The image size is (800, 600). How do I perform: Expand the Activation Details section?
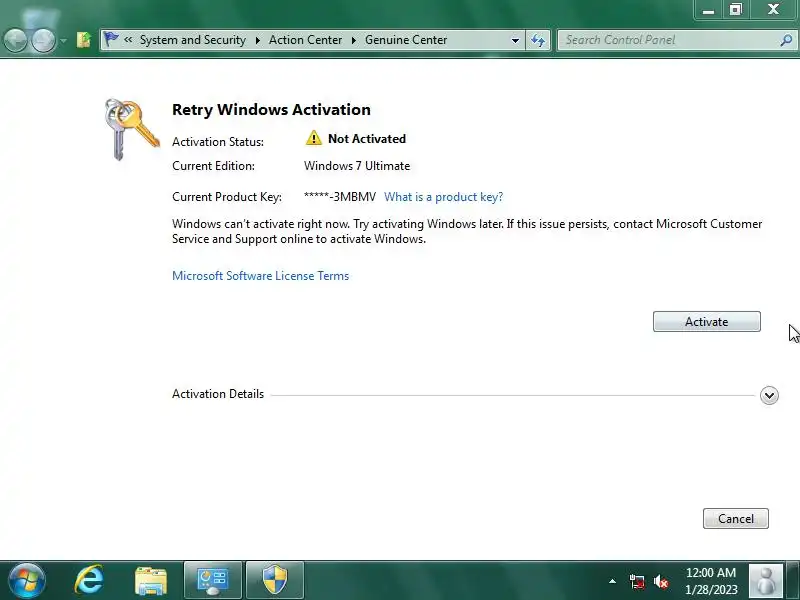(x=769, y=395)
